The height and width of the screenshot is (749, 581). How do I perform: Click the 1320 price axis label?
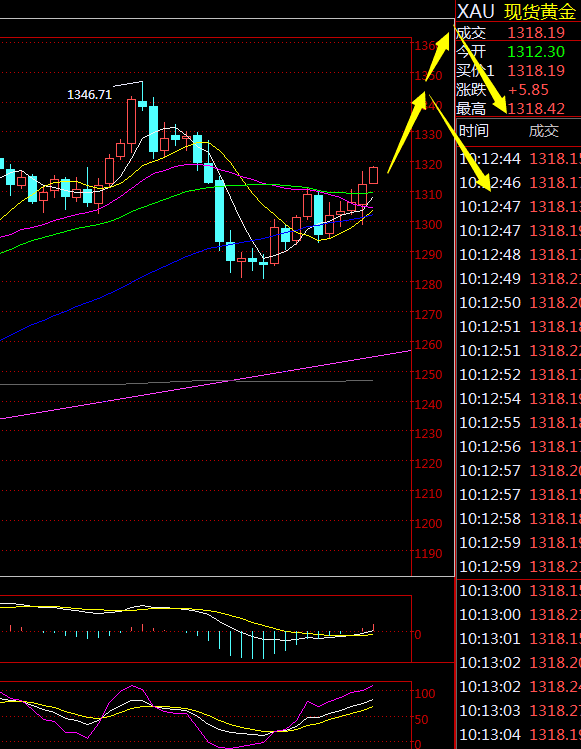(x=429, y=165)
